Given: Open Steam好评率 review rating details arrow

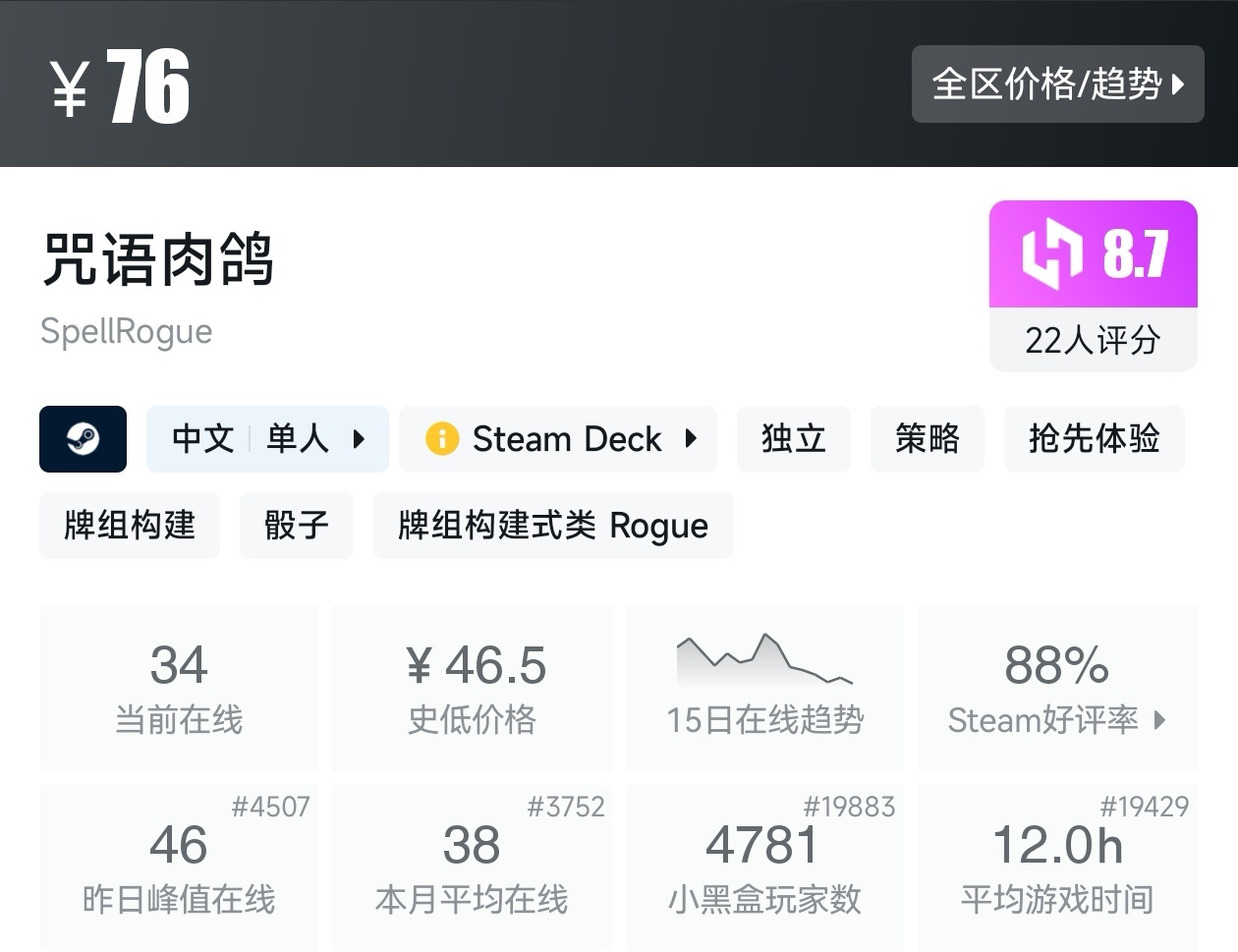Looking at the screenshot, I should tap(1159, 720).
